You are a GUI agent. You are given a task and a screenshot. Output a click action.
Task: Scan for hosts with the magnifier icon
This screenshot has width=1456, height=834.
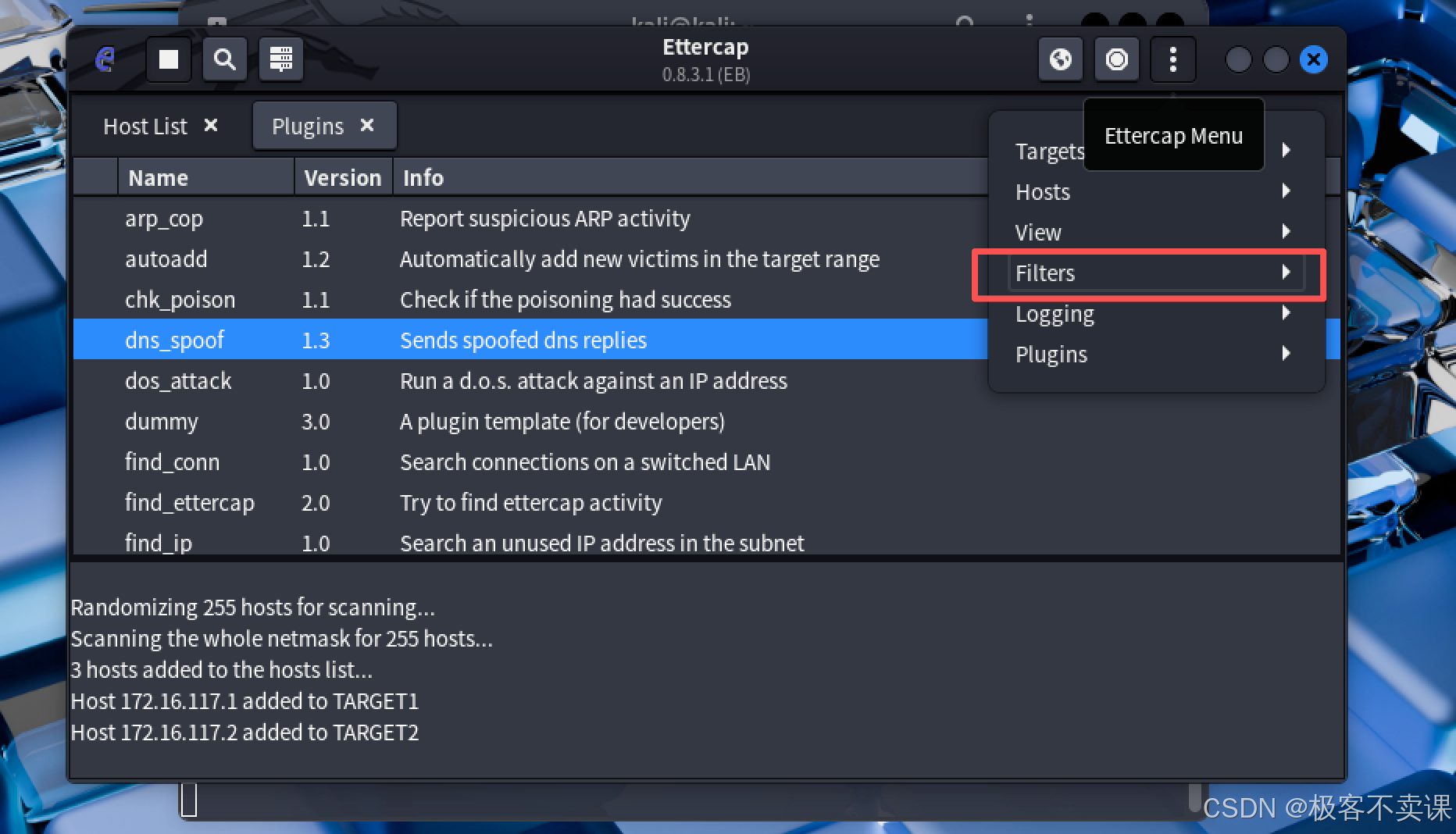tap(225, 59)
